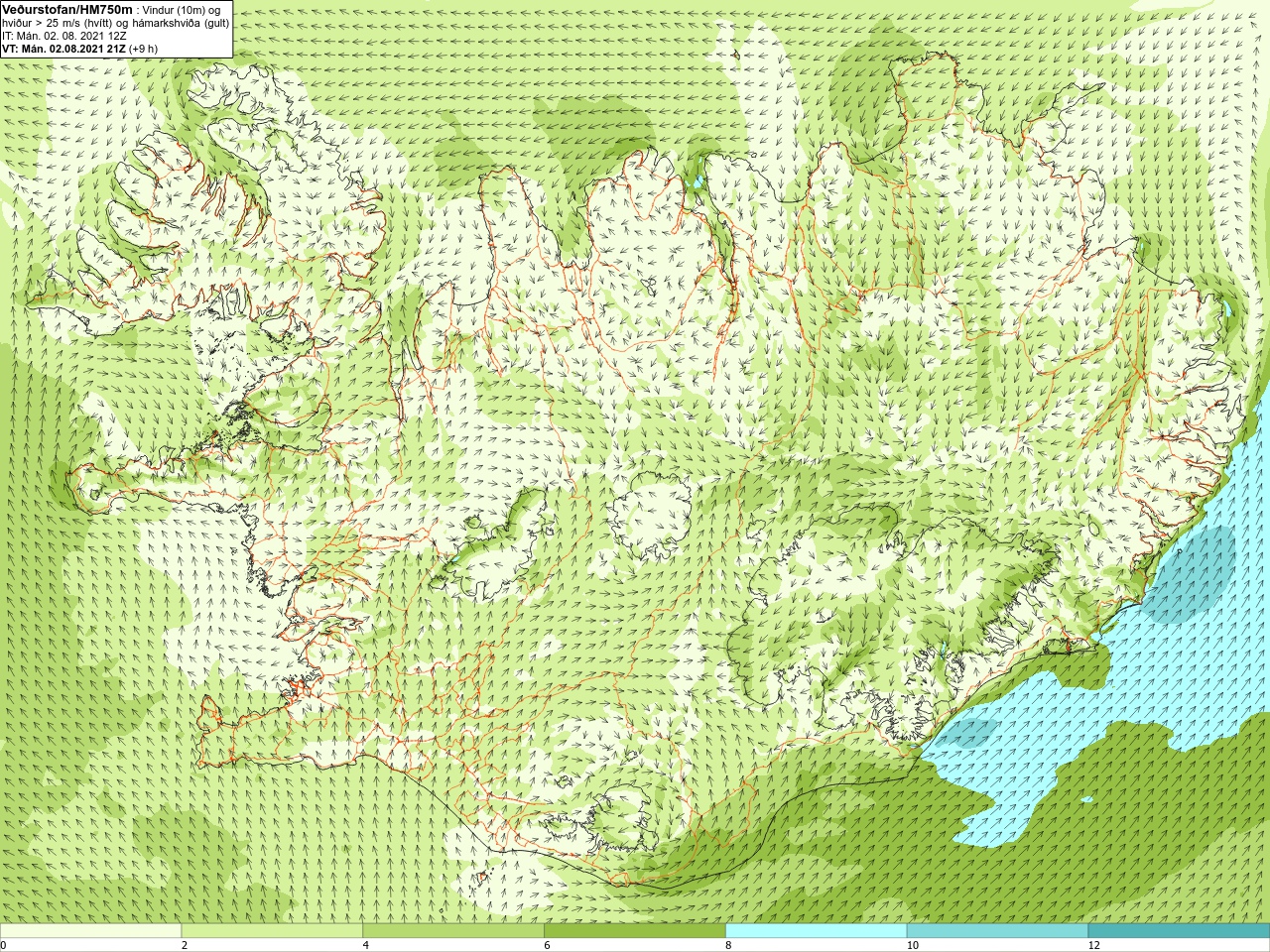Click the 'IT: Mán. 02. 08. 2021 12Z' initial time text
This screenshot has width=1270, height=952.
pos(64,36)
